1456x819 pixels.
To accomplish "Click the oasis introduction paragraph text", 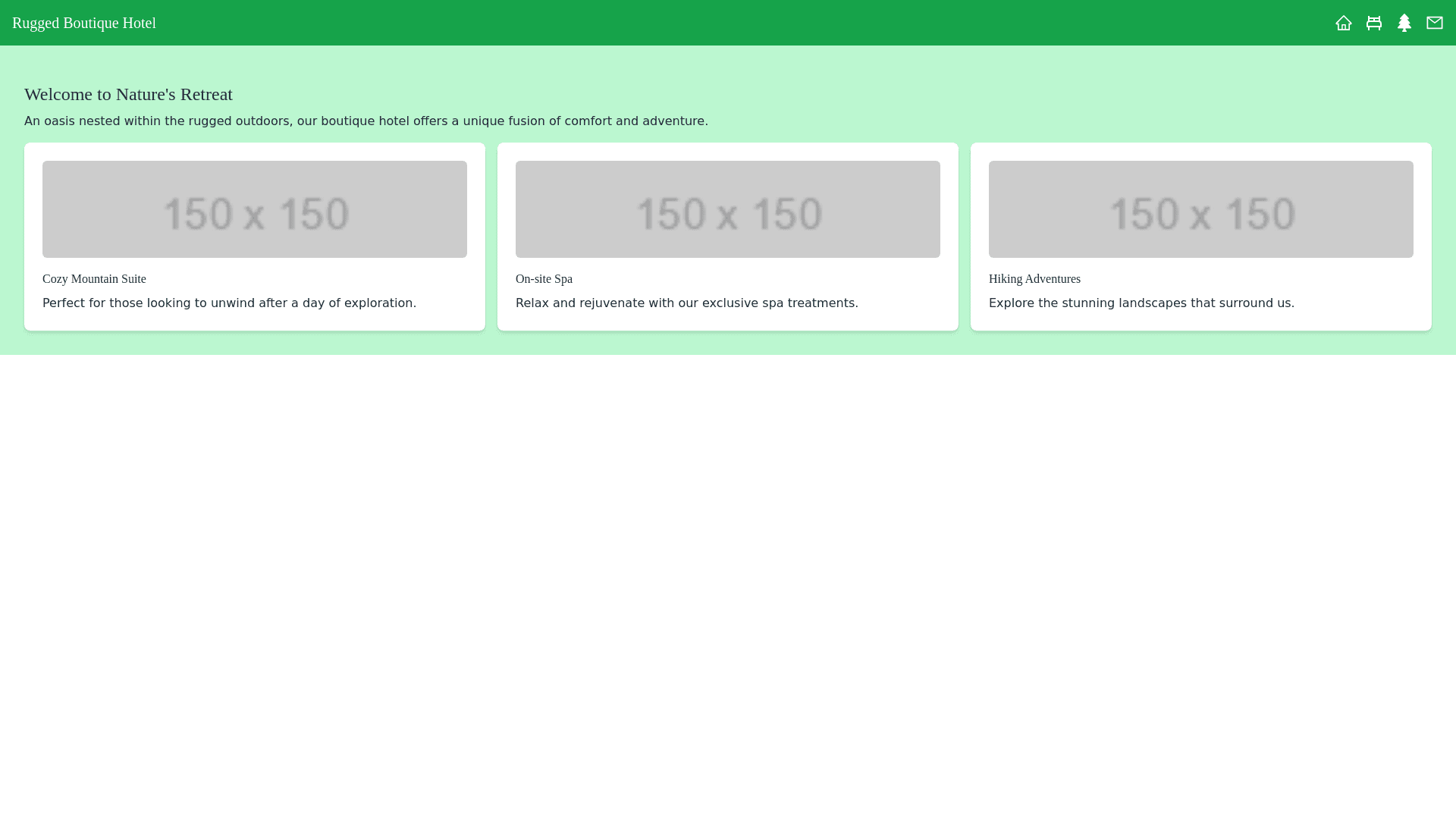I will pos(366,121).
